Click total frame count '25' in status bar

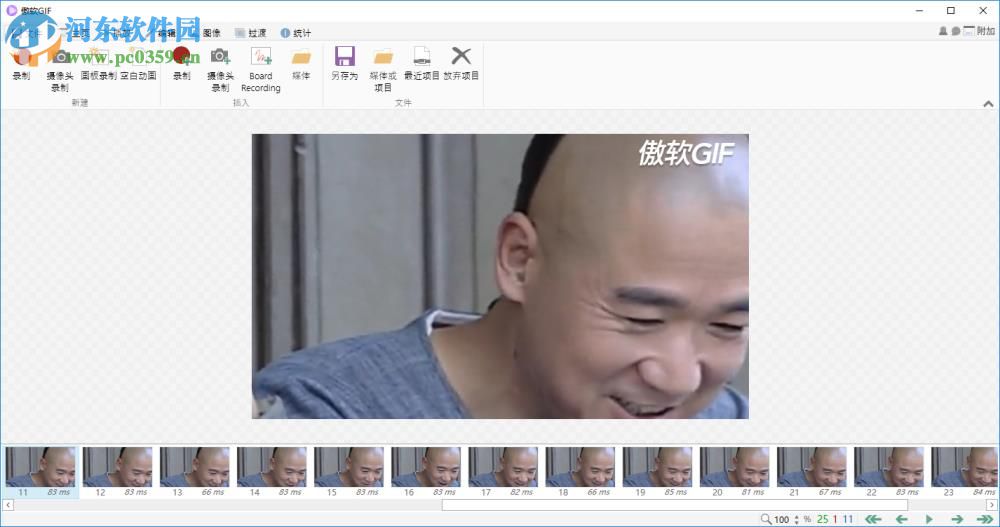(823, 519)
